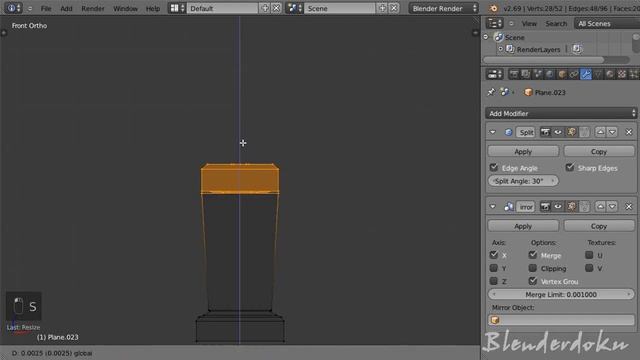Switch to World properties tab
The width and height of the screenshot is (640, 360).
click(x=550, y=74)
